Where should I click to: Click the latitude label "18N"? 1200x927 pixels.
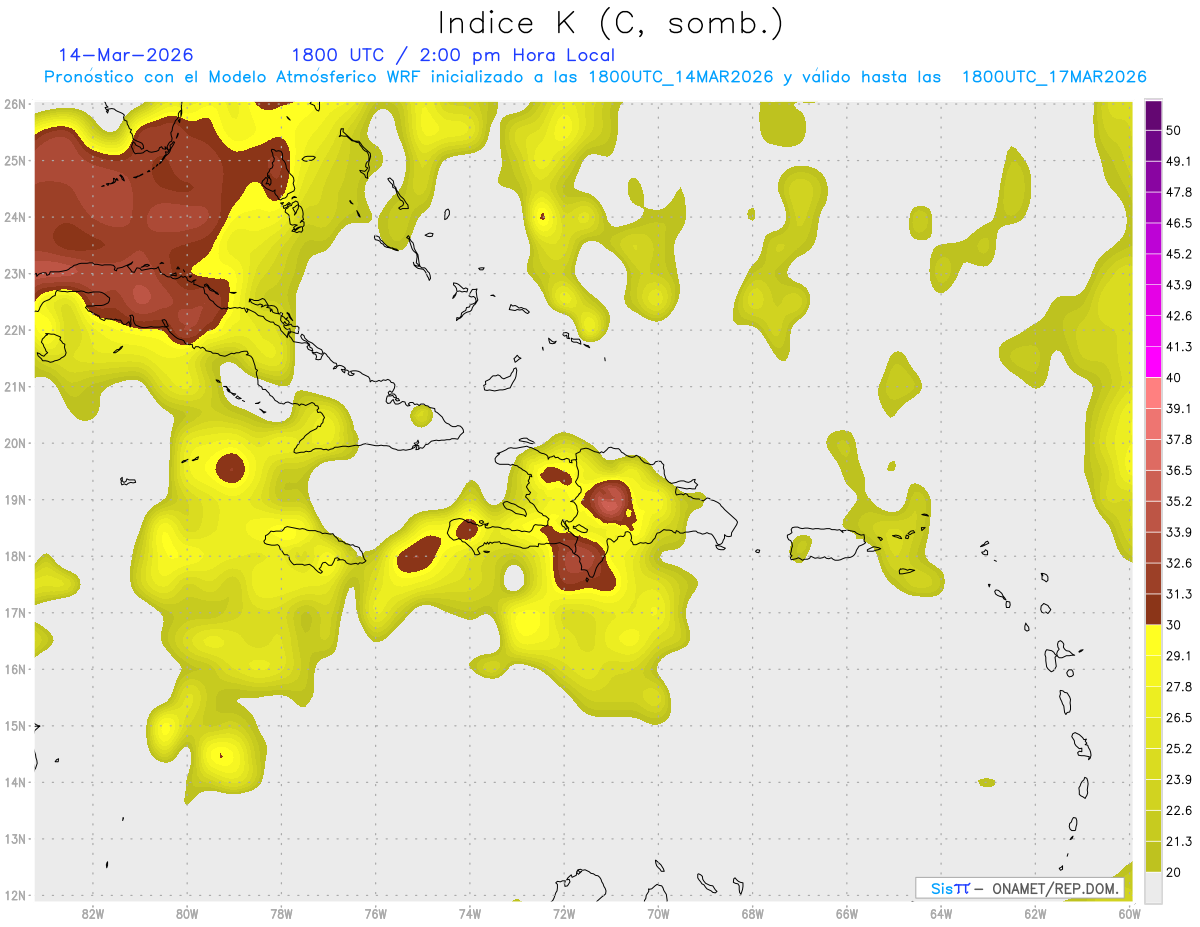(14, 556)
